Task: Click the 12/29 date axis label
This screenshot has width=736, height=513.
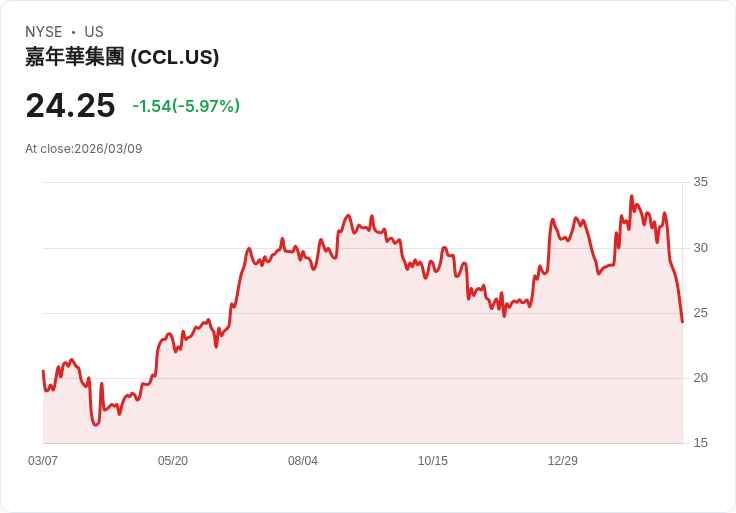Action: point(563,460)
